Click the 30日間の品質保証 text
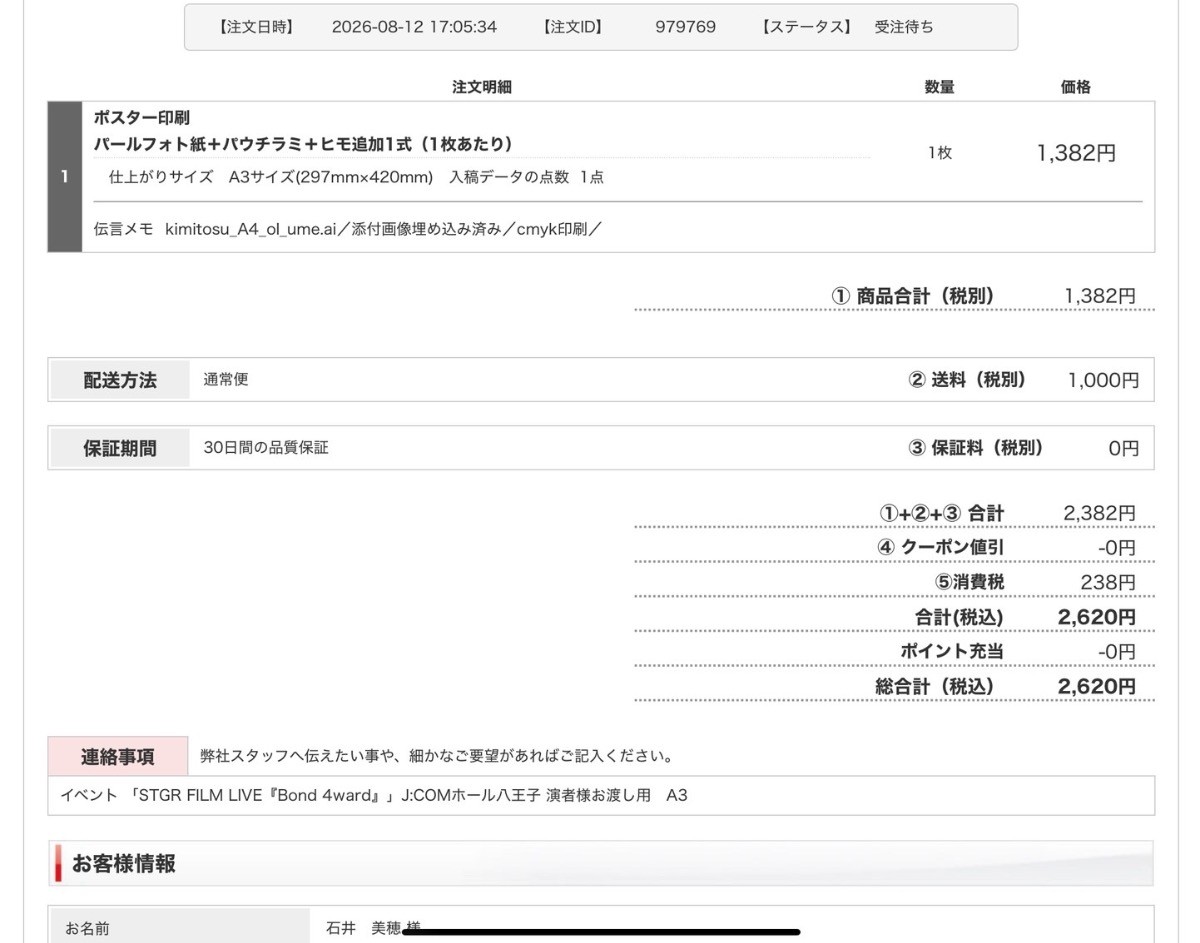 [266, 448]
